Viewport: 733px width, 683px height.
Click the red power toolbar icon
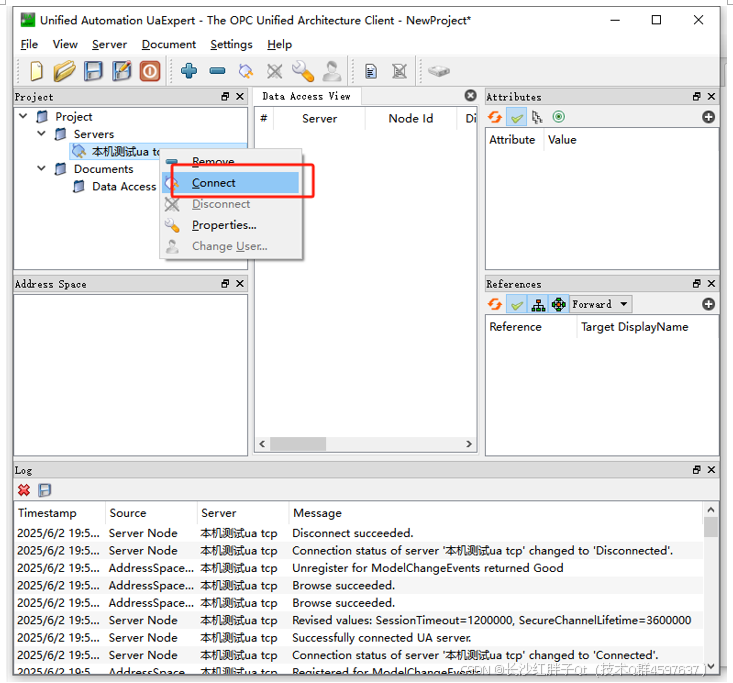(x=150, y=72)
